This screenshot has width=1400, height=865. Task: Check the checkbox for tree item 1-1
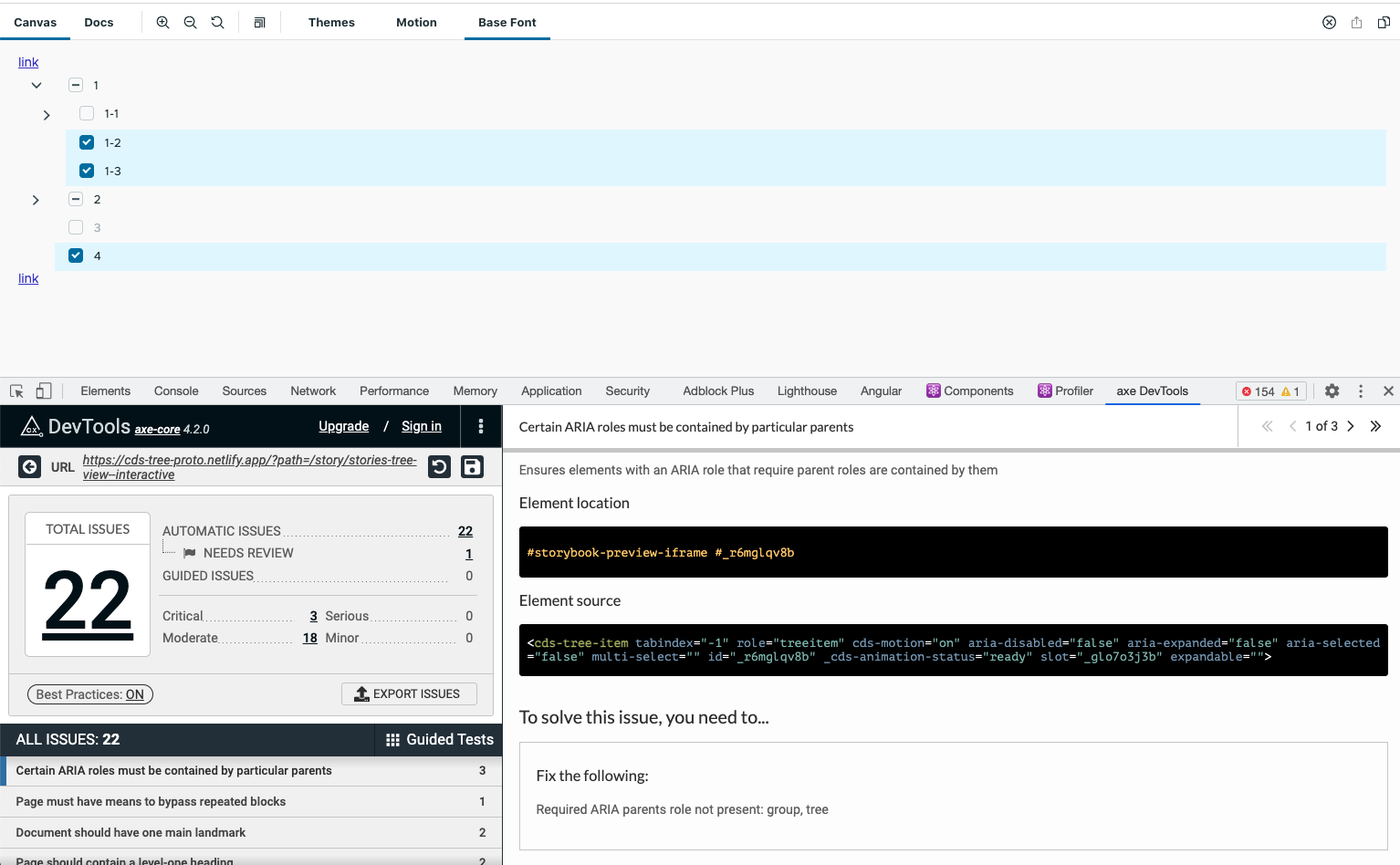(x=86, y=113)
